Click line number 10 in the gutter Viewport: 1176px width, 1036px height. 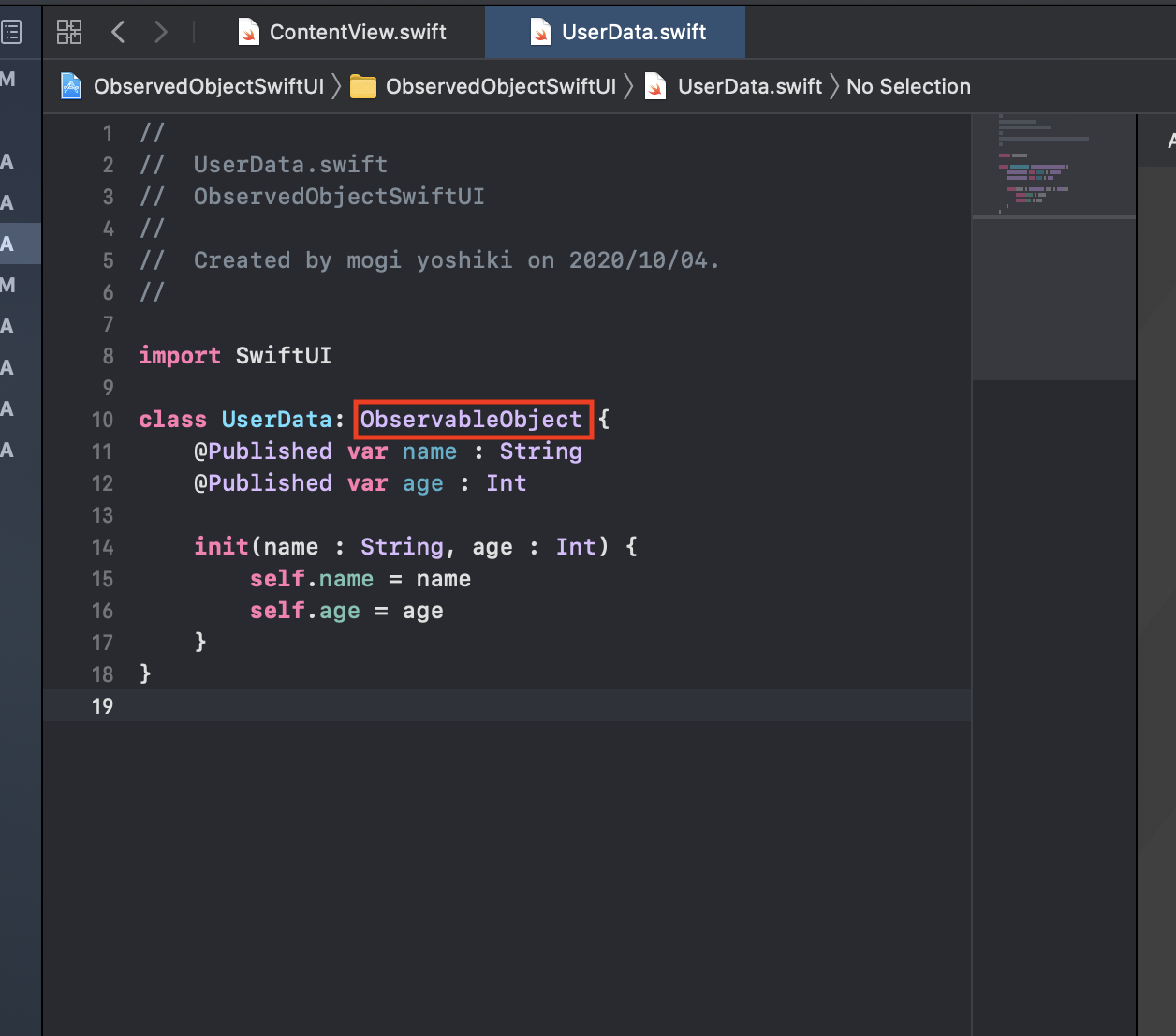[x=102, y=420]
